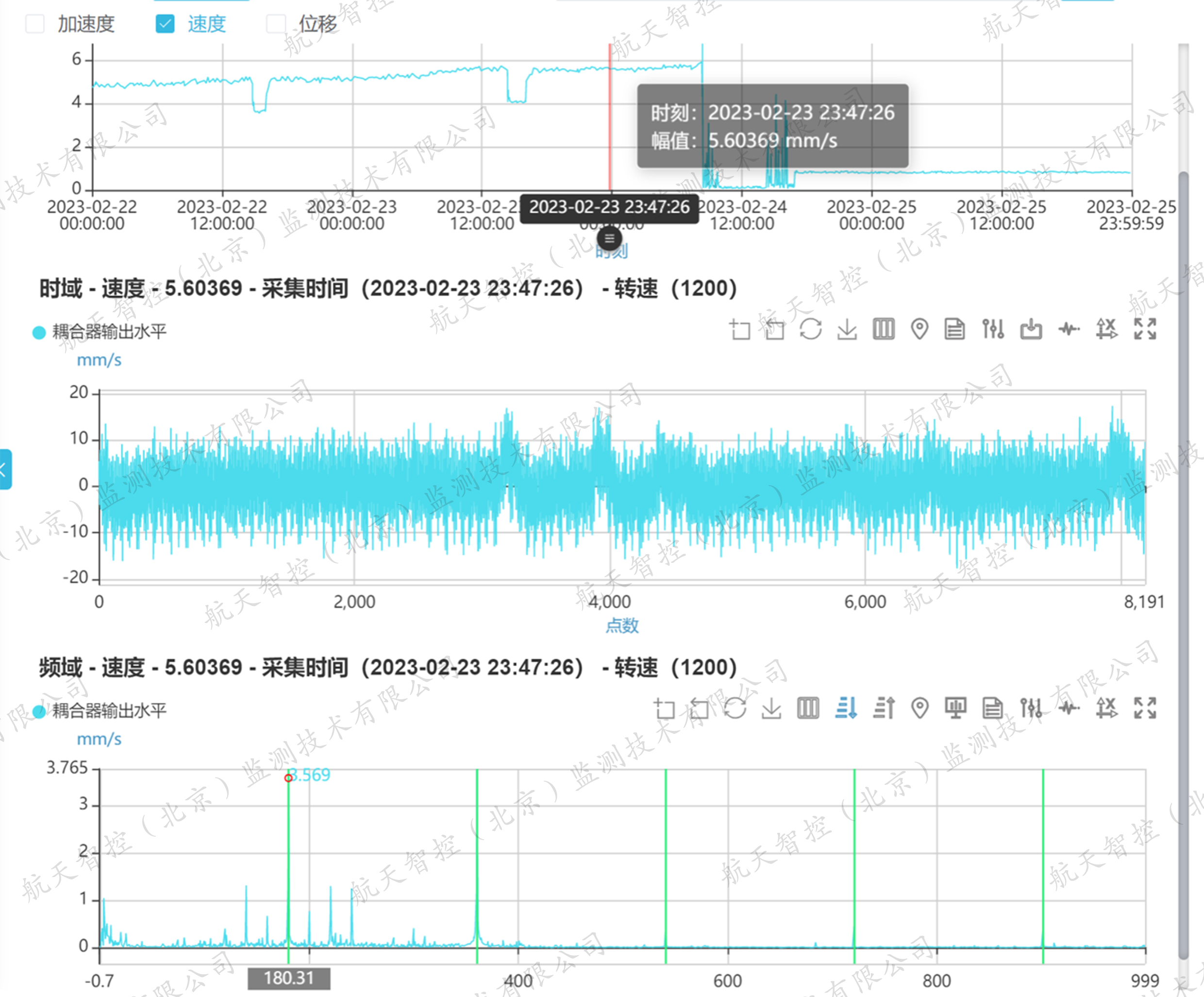Open the frequency-domain data view document icon
The height and width of the screenshot is (997, 1204).
point(992,709)
